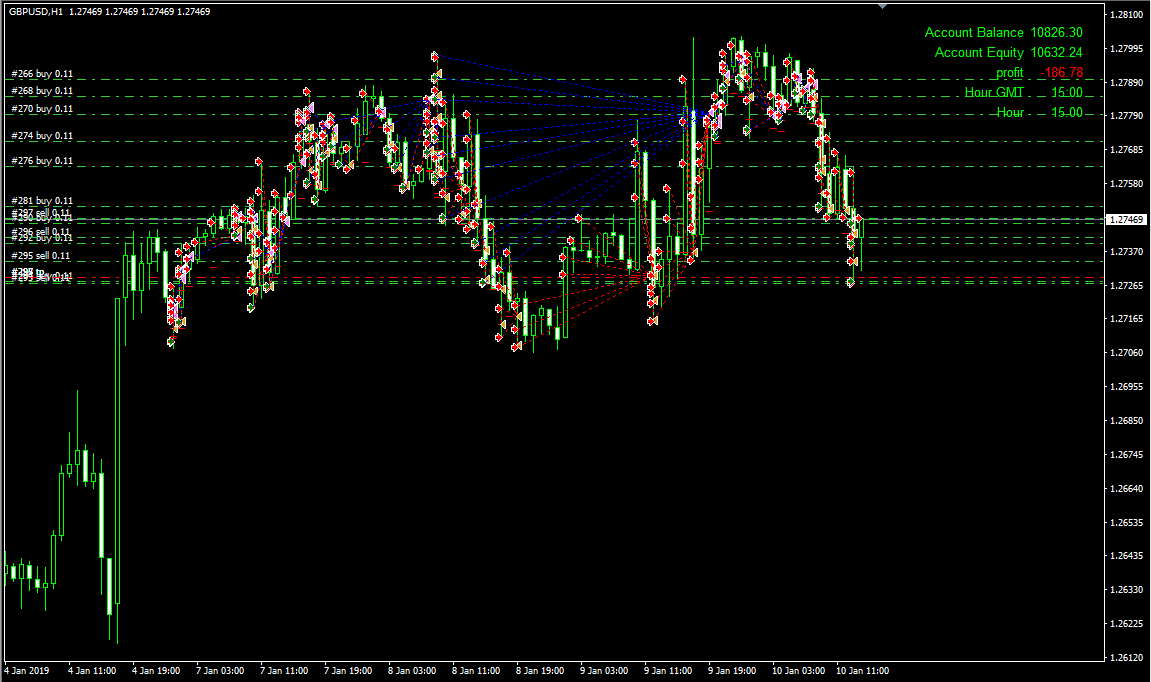1151x682 pixels.
Task: Click the GBPUSD,H1 chart title text
Action: click(x=35, y=12)
